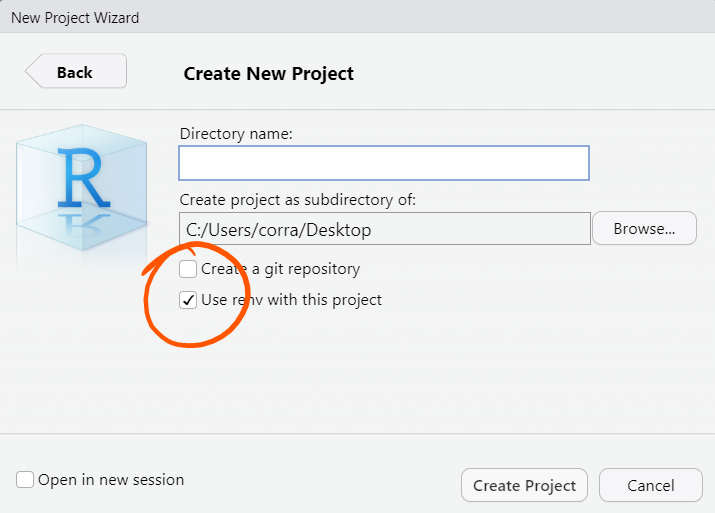Image resolution: width=715 pixels, height=513 pixels.
Task: Cancel the New Project Wizard
Action: coord(650,485)
